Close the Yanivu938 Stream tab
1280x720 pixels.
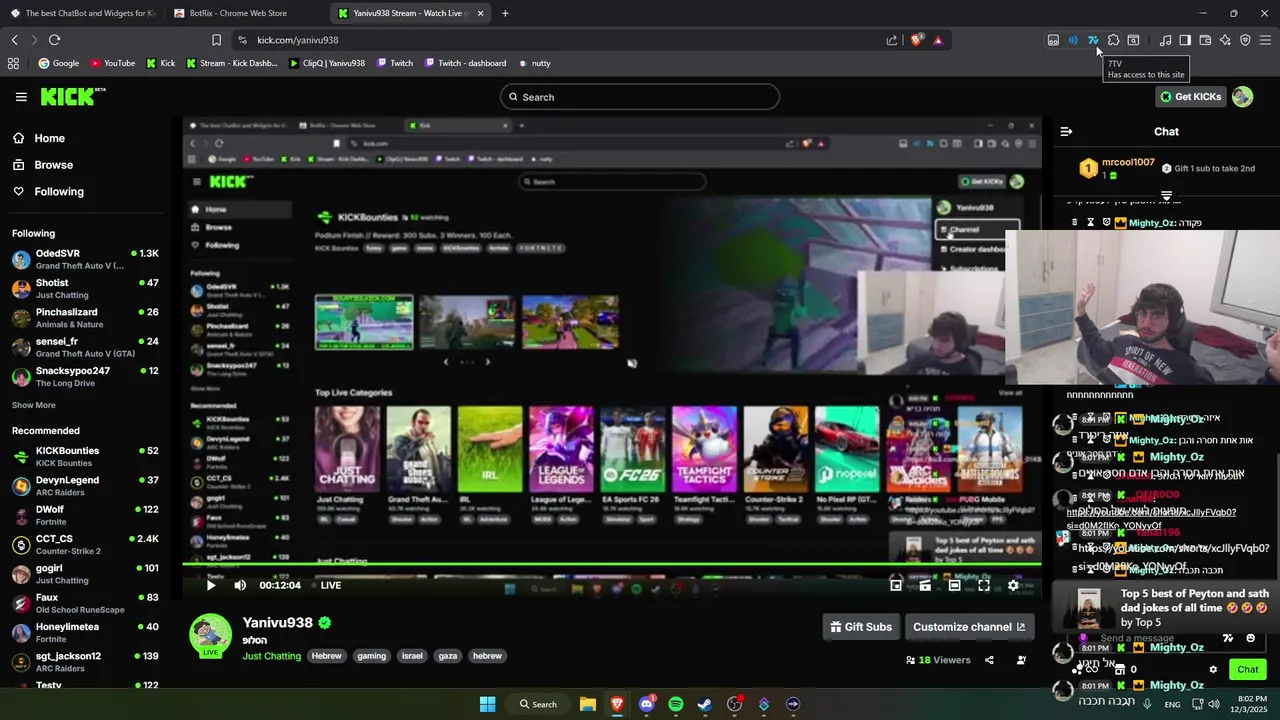[480, 14]
